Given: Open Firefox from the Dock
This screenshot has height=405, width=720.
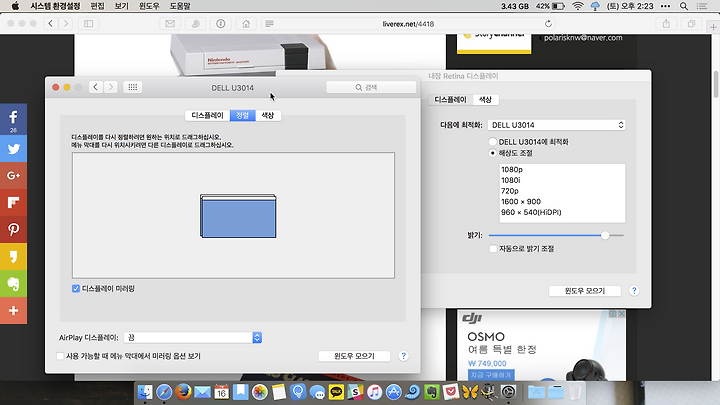Looking at the screenshot, I should [183, 392].
